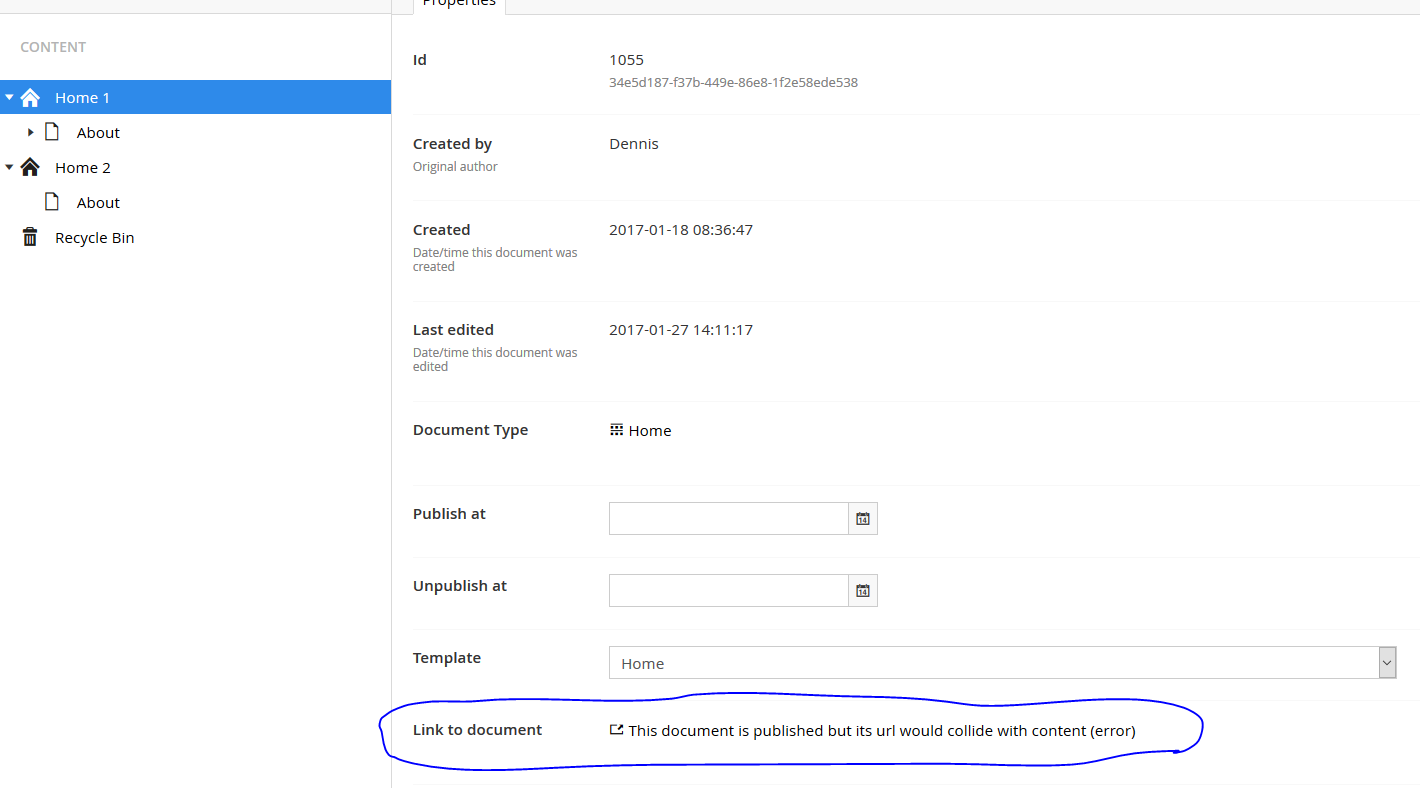Click the external link icon in Link to document
1420x788 pixels.
[616, 730]
